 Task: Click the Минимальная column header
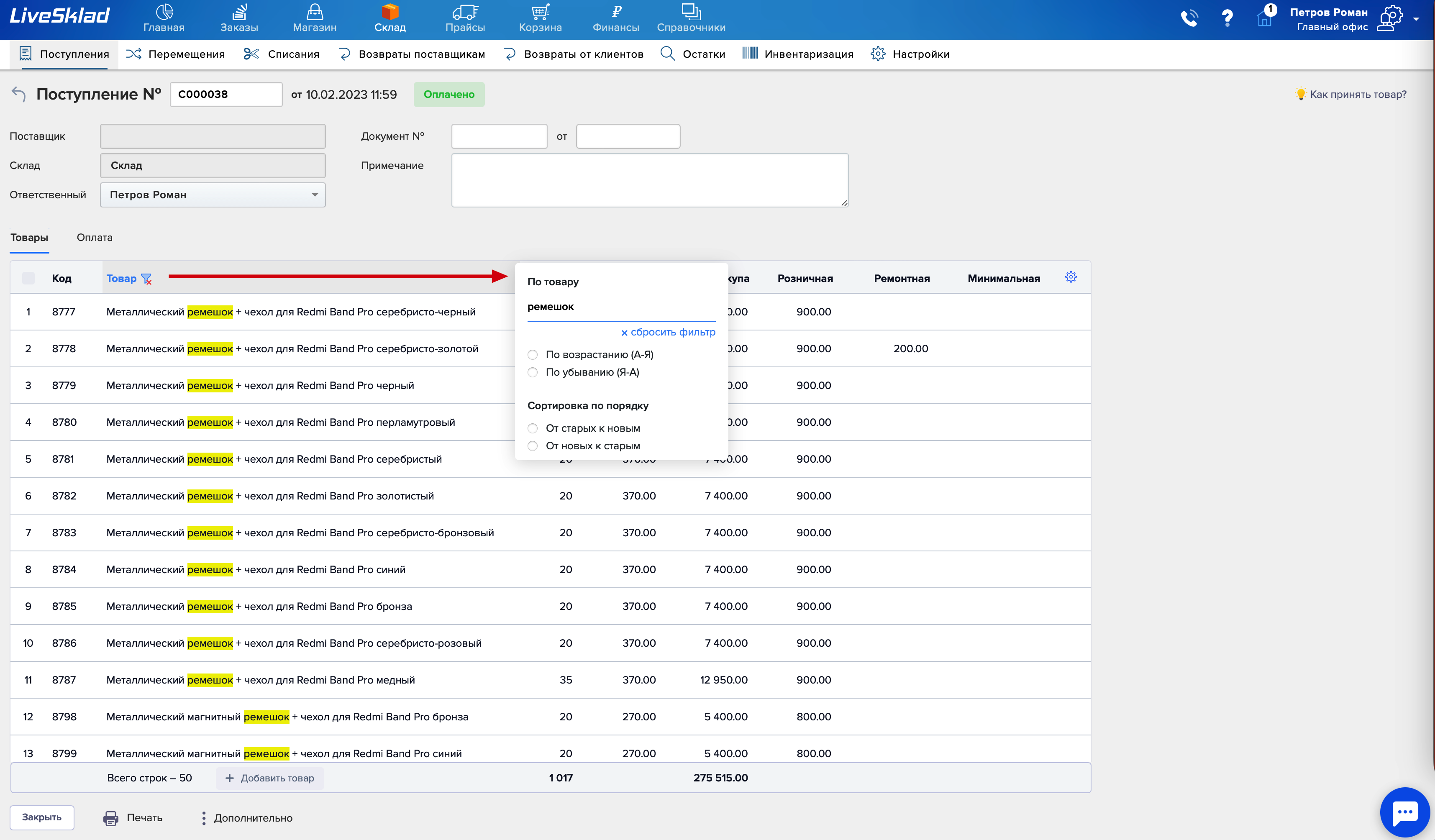coord(1003,279)
